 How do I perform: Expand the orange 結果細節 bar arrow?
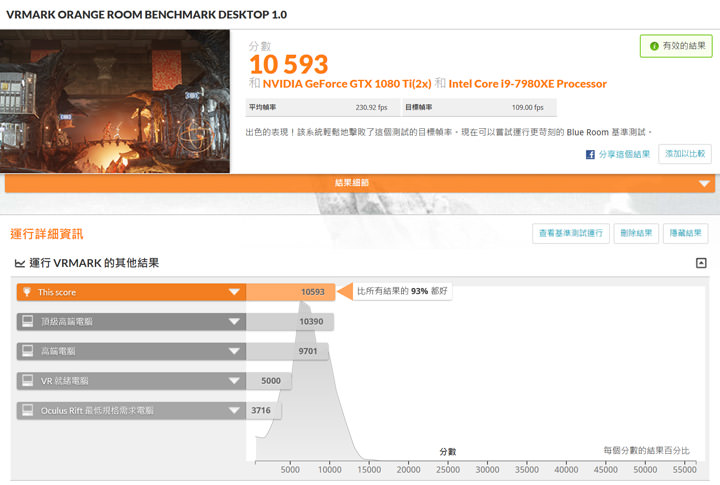pos(704,183)
